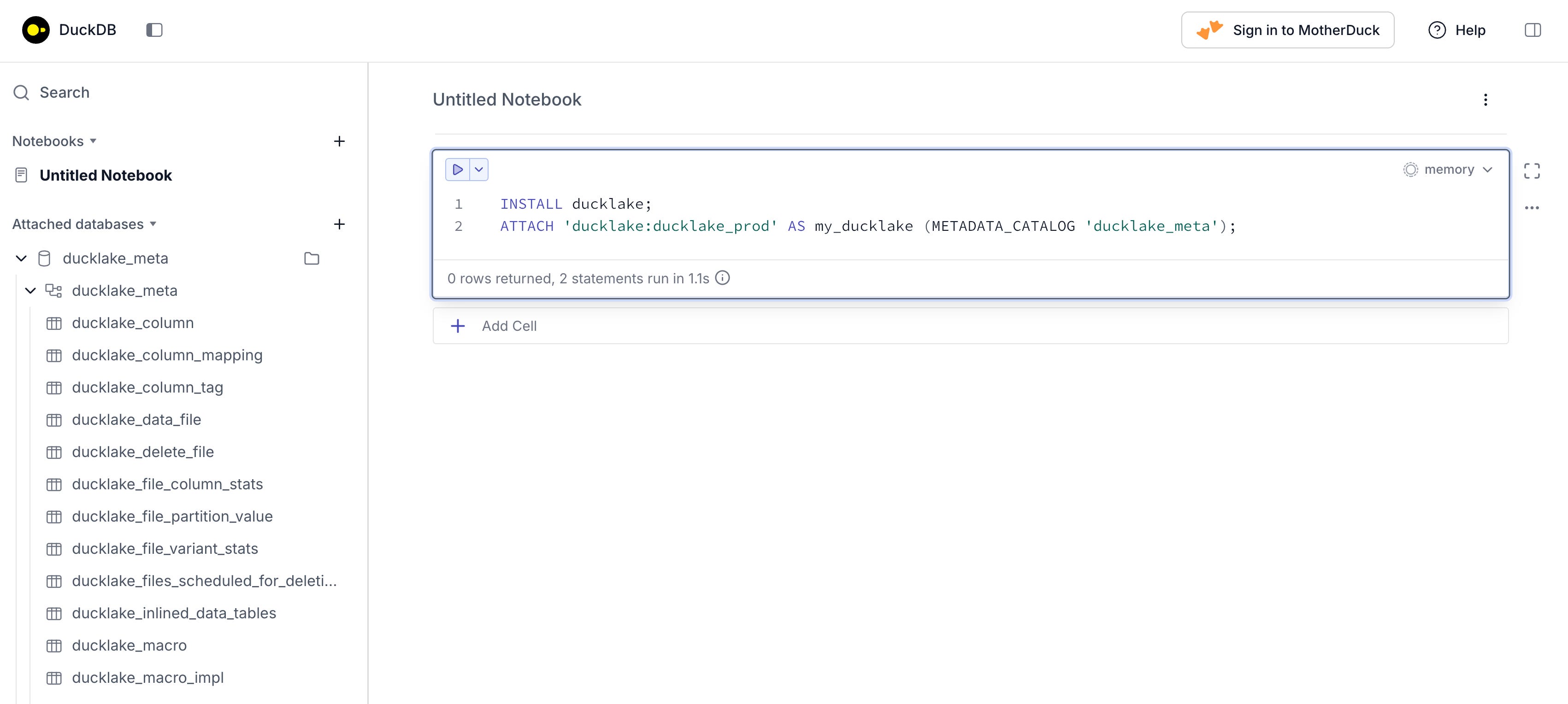Click the database cylinder icon for ducklake_meta

point(44,258)
